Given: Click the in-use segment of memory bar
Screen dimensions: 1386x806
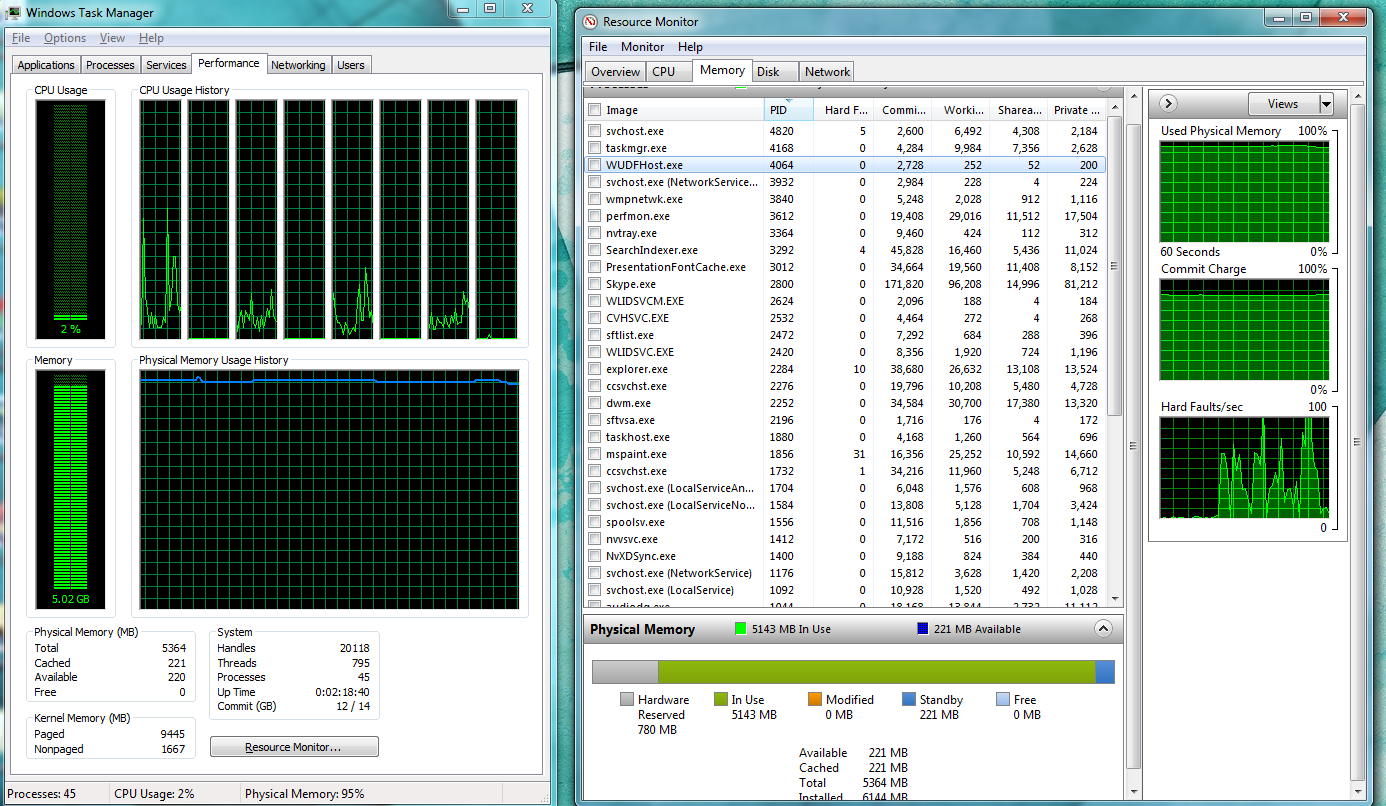Looking at the screenshot, I should 876,672.
